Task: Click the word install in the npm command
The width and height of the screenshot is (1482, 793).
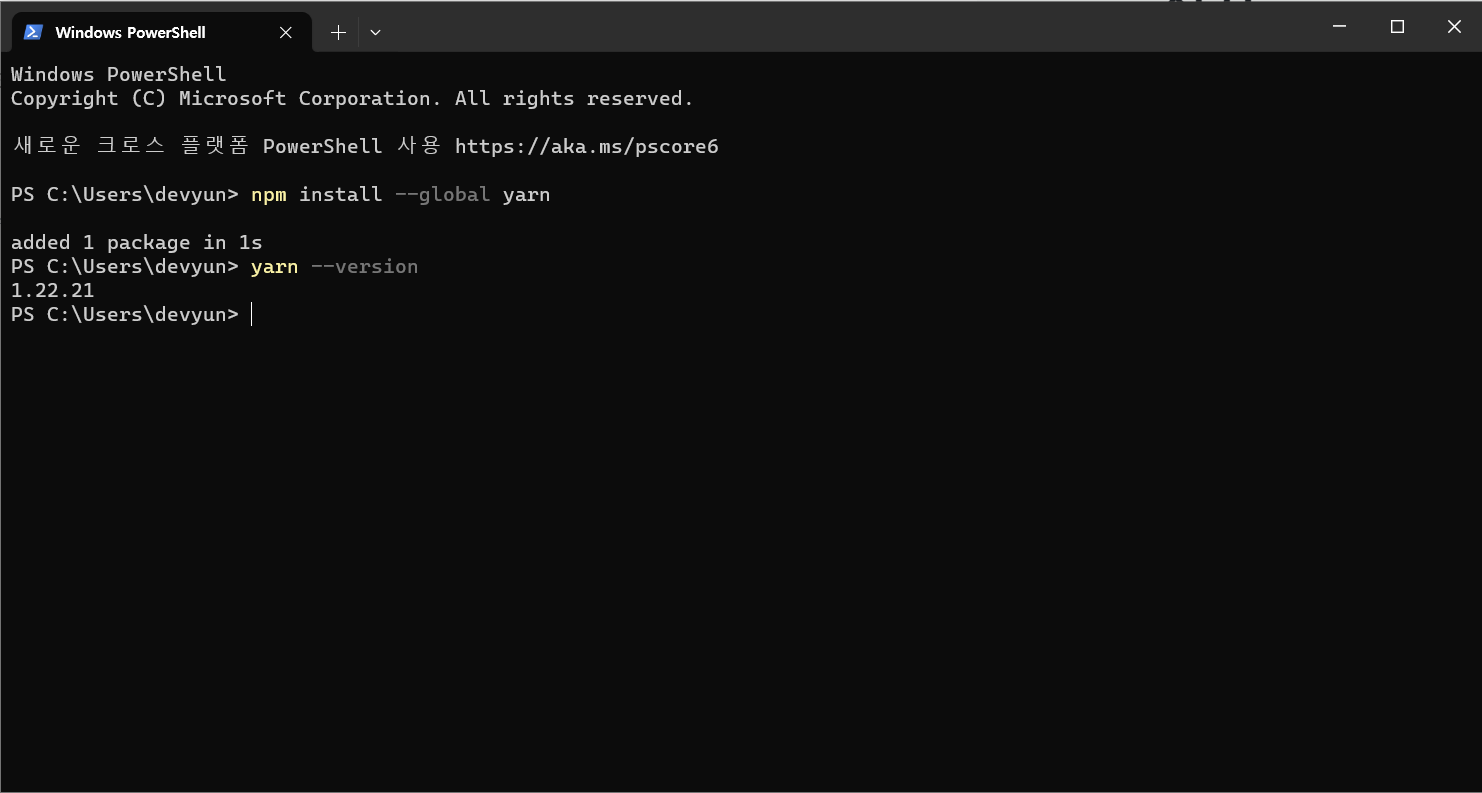Action: pos(341,195)
